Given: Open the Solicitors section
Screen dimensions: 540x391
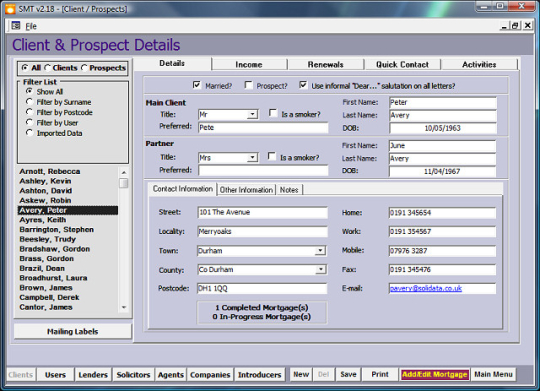Looking at the screenshot, I should click(133, 374).
